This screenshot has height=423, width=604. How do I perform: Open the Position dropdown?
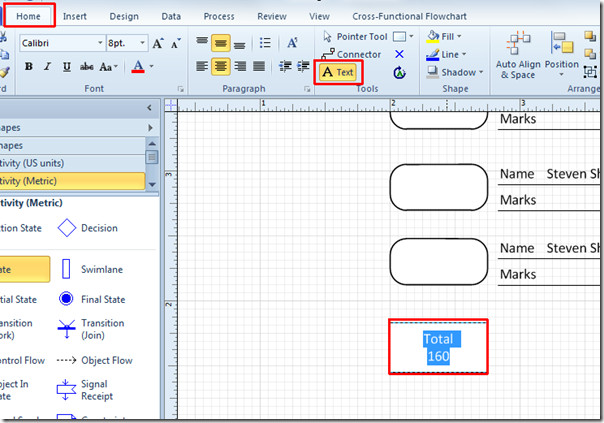click(x=562, y=55)
